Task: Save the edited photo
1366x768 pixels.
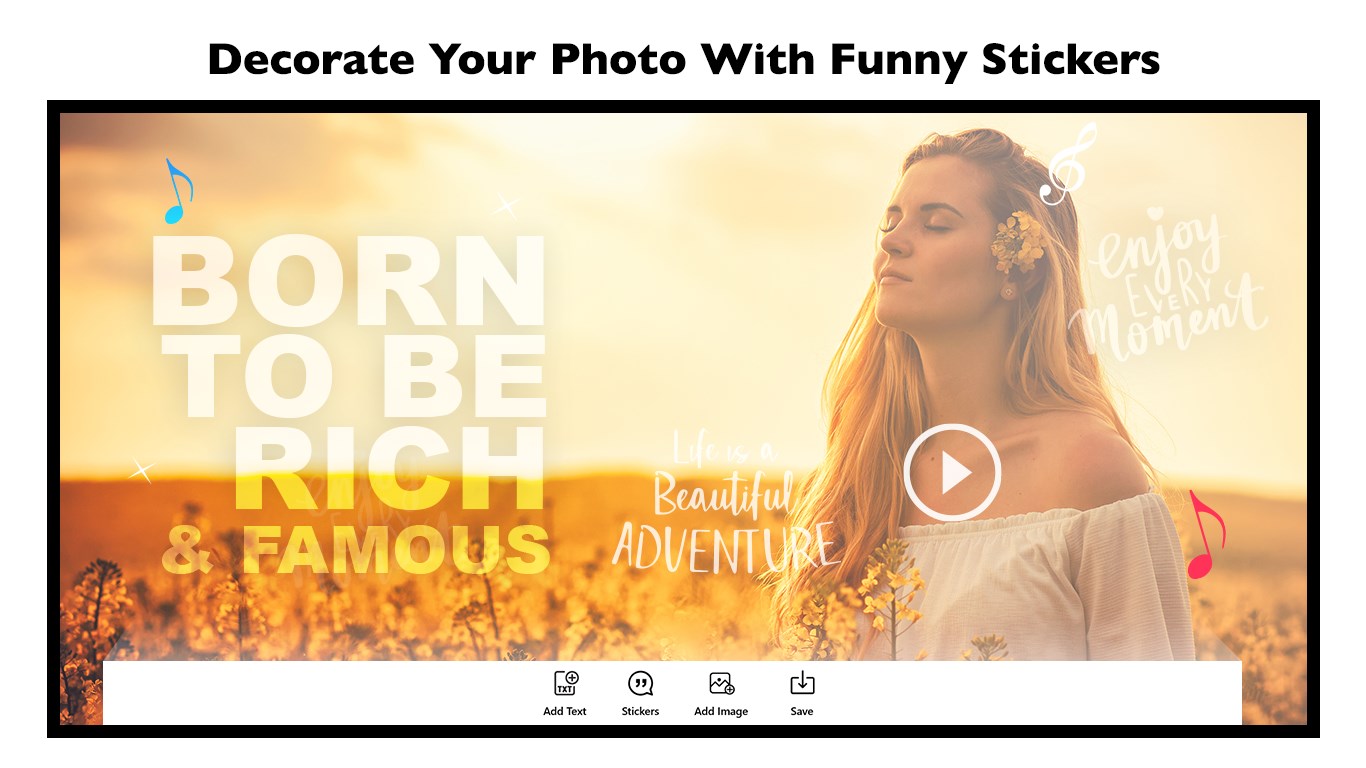Action: [x=802, y=684]
